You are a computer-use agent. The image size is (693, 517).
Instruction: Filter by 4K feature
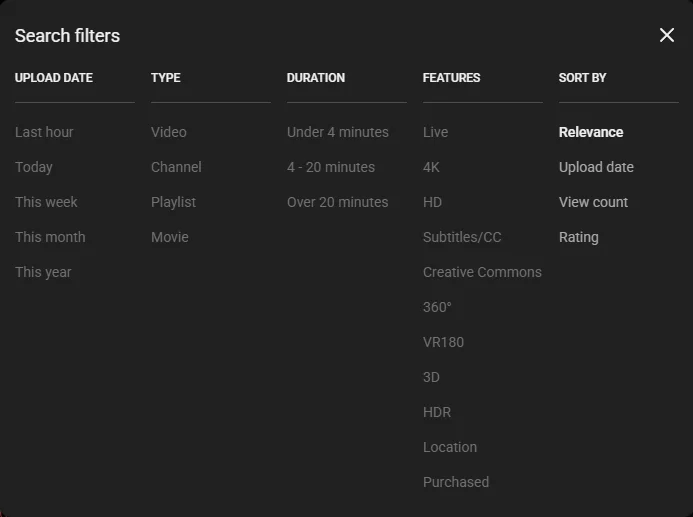[431, 167]
